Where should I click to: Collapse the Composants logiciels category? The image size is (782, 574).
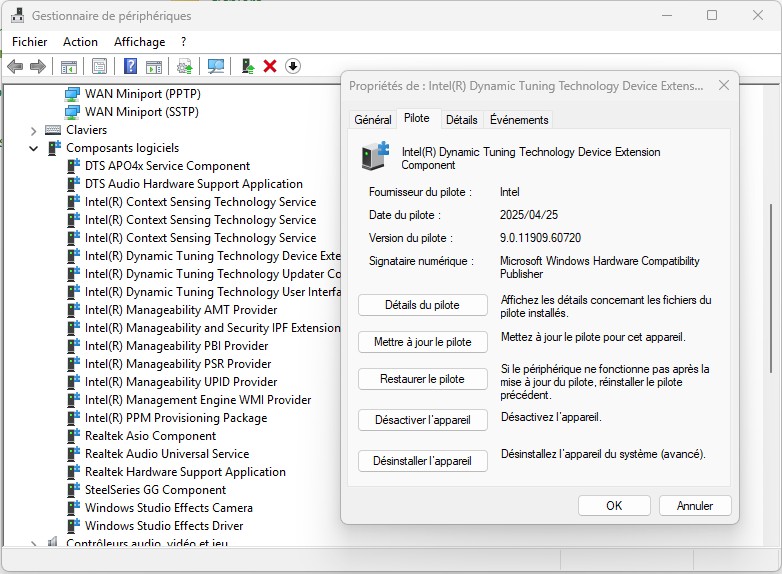[33, 148]
